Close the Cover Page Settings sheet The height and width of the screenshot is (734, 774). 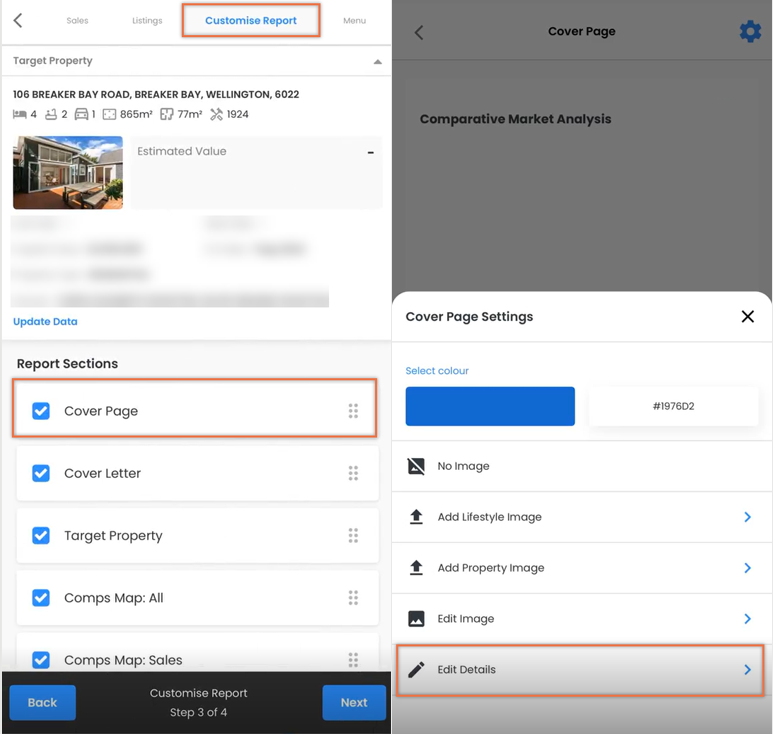click(748, 316)
